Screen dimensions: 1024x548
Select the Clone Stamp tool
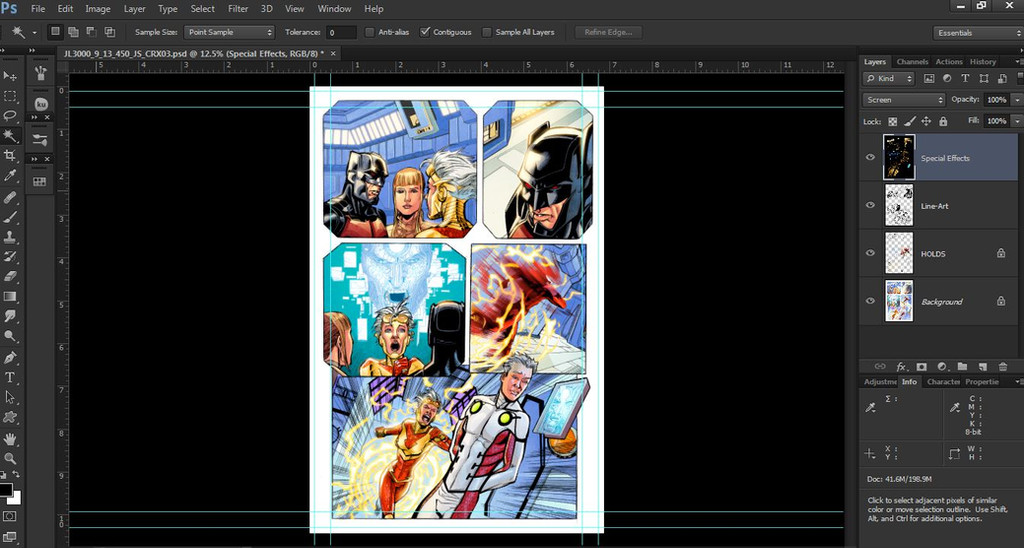[x=10, y=237]
